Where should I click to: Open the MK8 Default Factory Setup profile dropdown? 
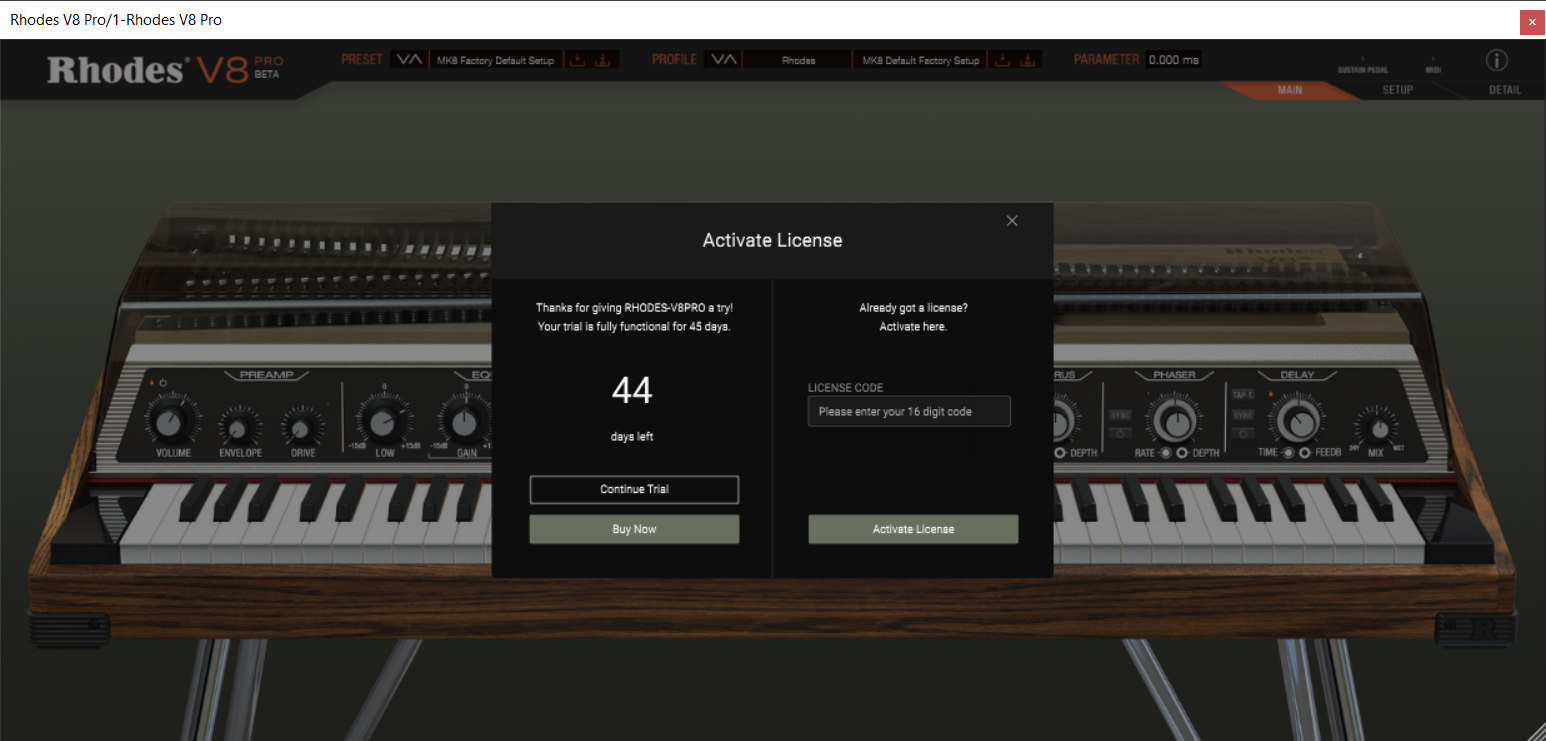920,60
